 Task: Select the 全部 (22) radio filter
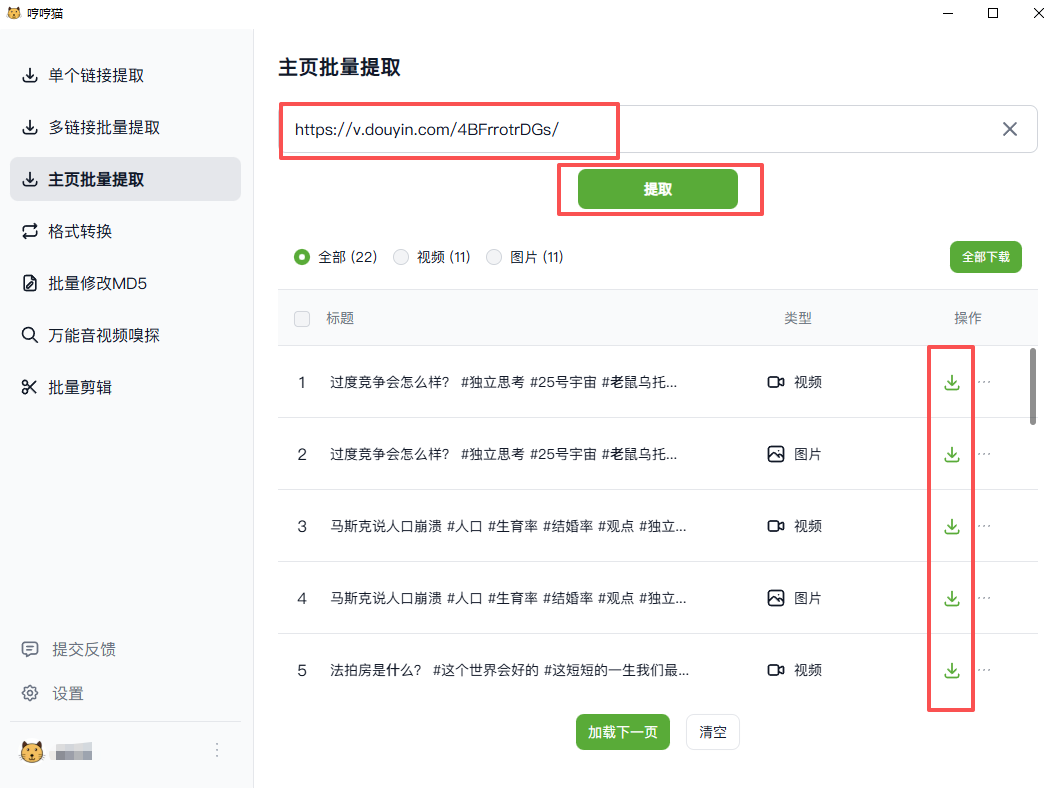tap(302, 257)
